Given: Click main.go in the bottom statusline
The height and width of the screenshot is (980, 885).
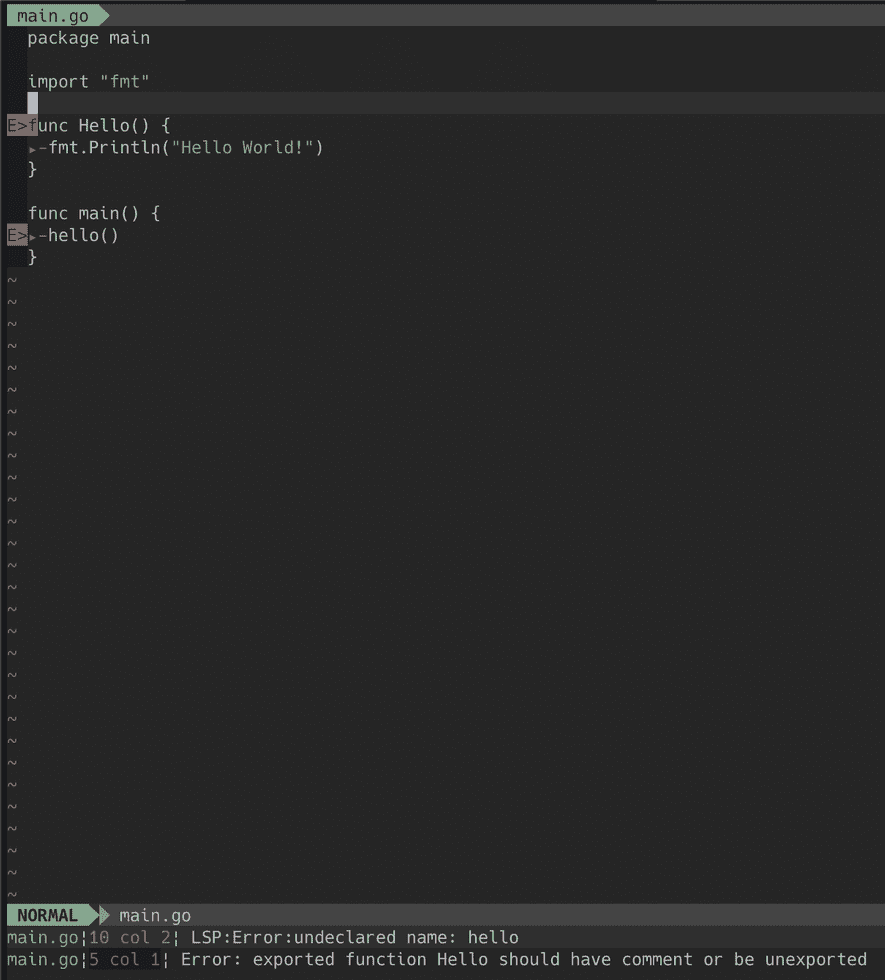Looking at the screenshot, I should point(154,914).
